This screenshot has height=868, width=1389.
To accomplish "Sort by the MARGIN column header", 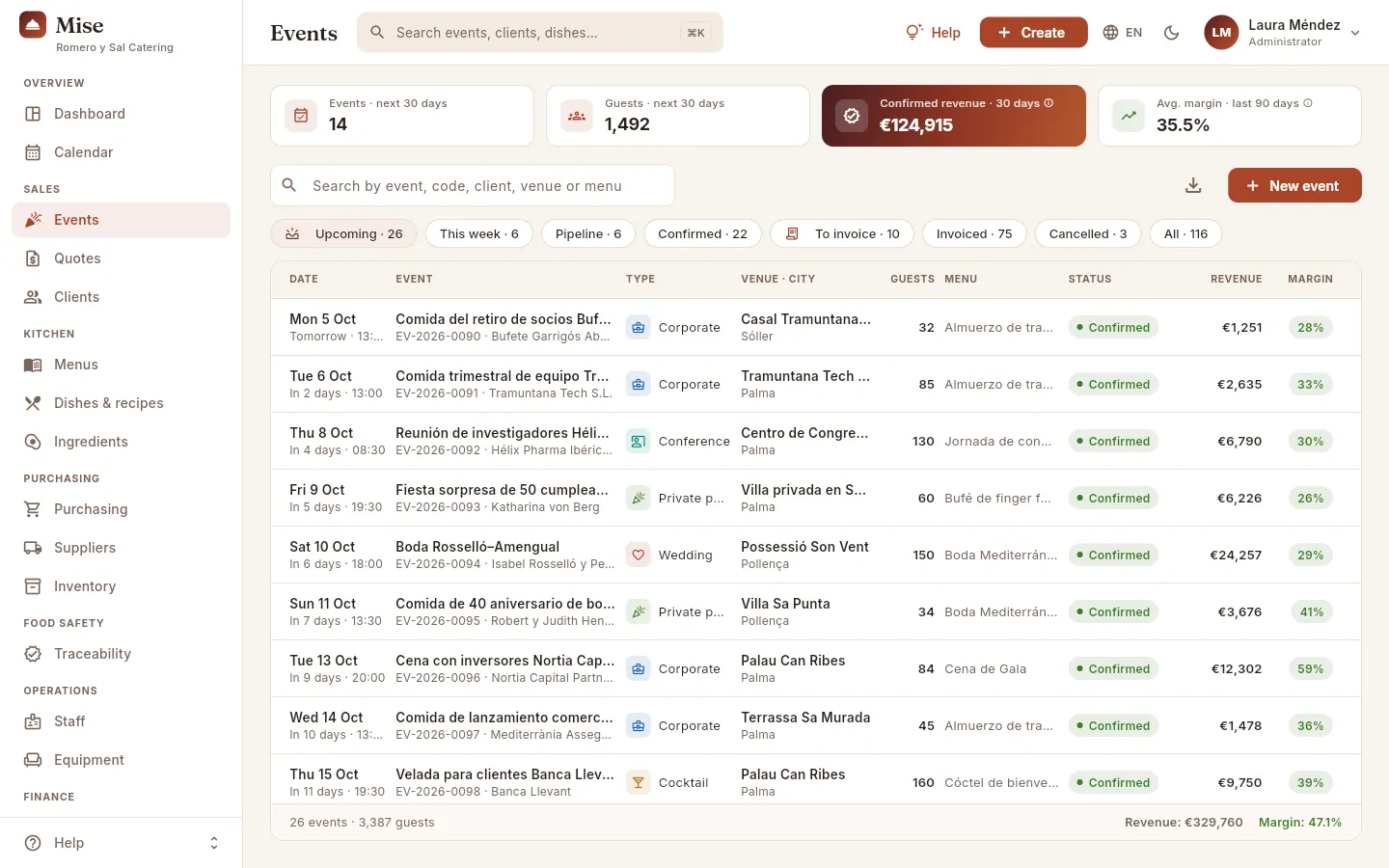I will coord(1310,279).
